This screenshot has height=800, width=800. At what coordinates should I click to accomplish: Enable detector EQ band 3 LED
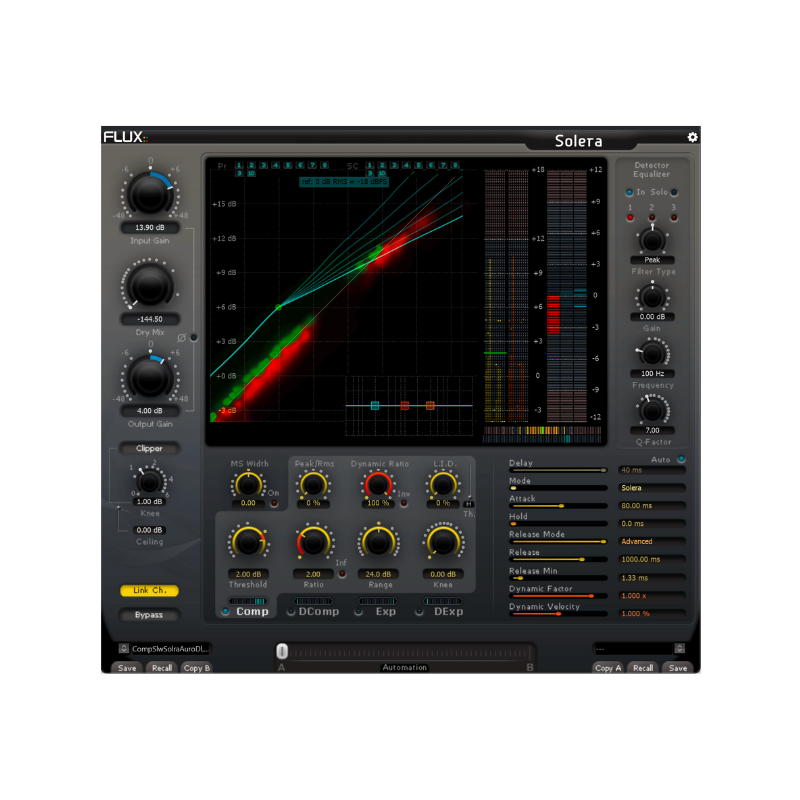pyautogui.click(x=674, y=218)
